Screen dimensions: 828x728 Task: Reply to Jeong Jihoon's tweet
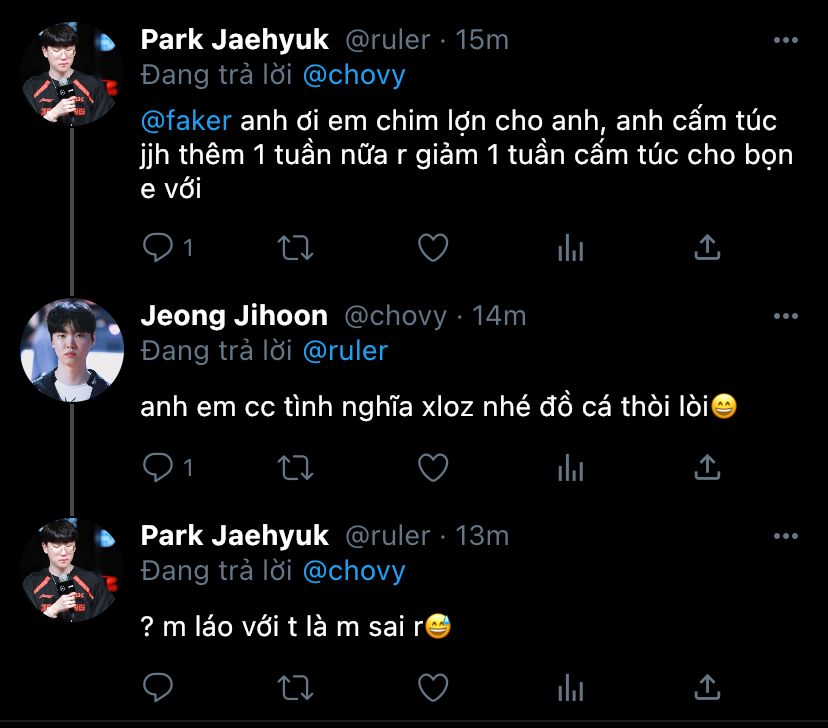[159, 467]
